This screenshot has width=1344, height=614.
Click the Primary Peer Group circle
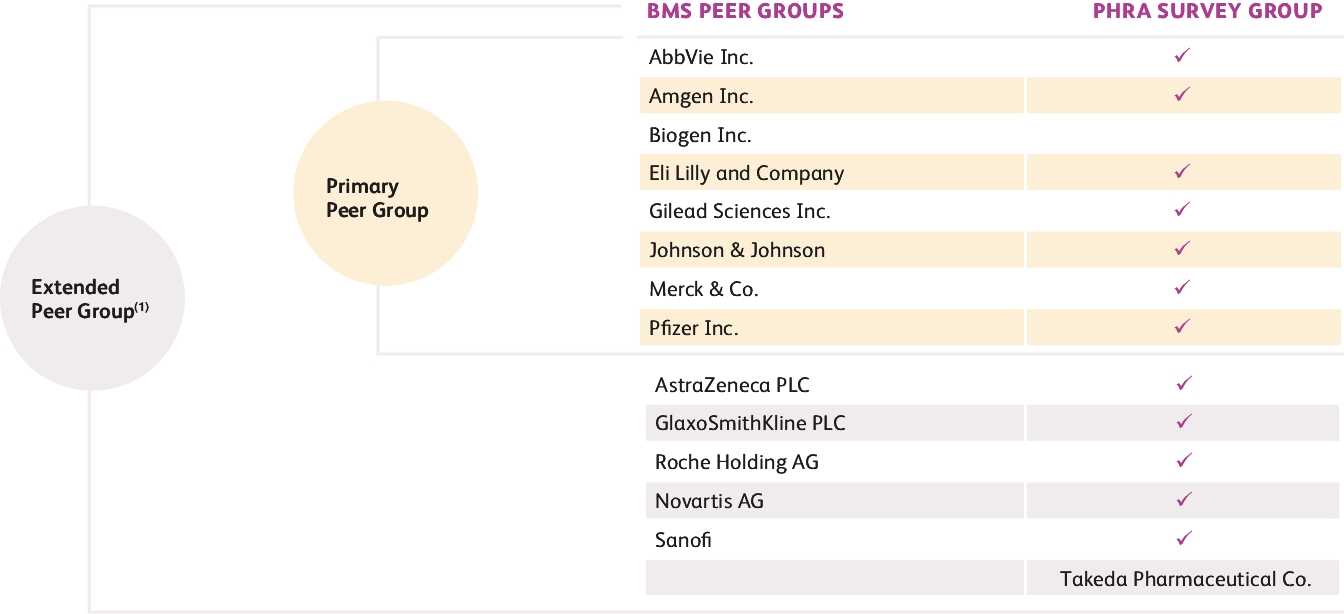click(x=385, y=194)
